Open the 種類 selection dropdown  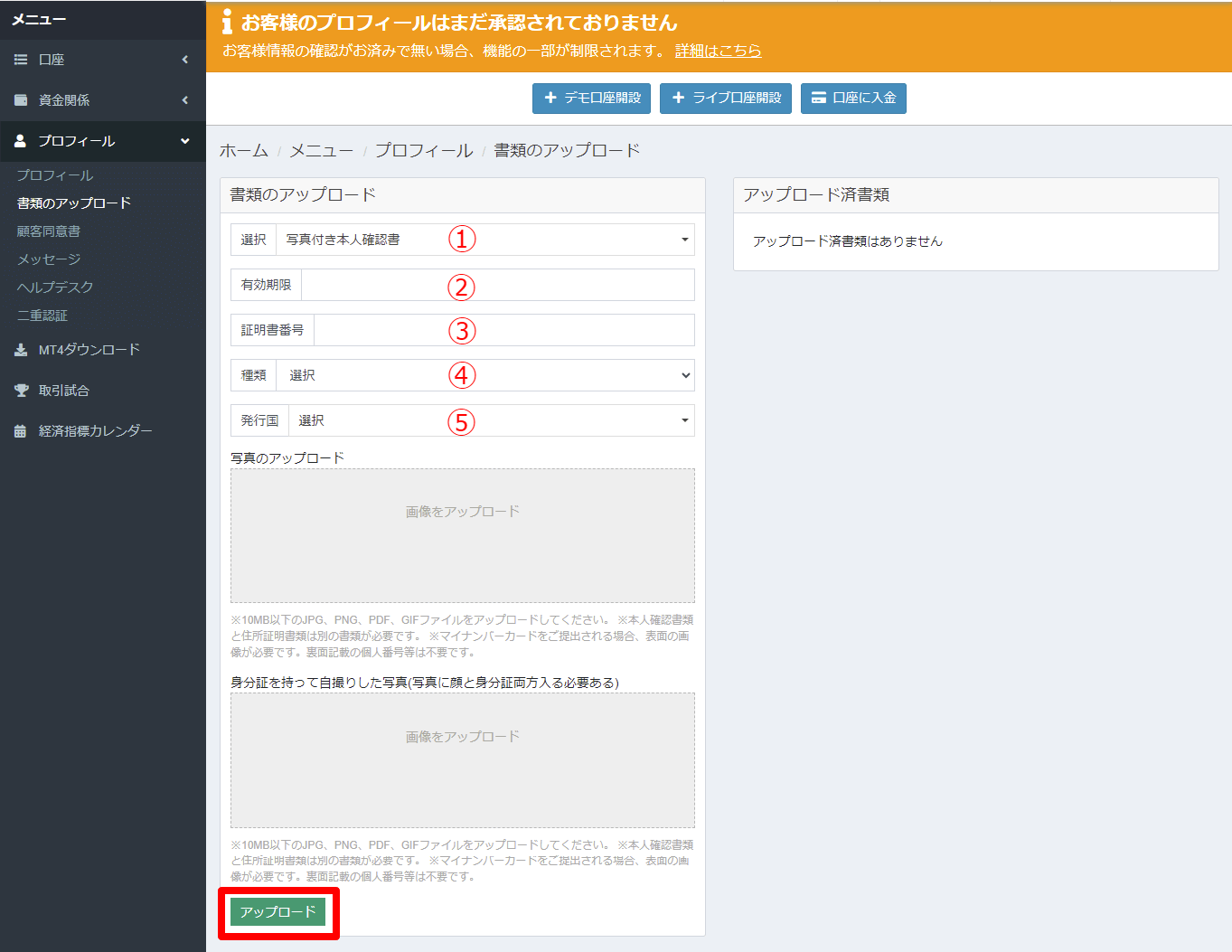488,374
